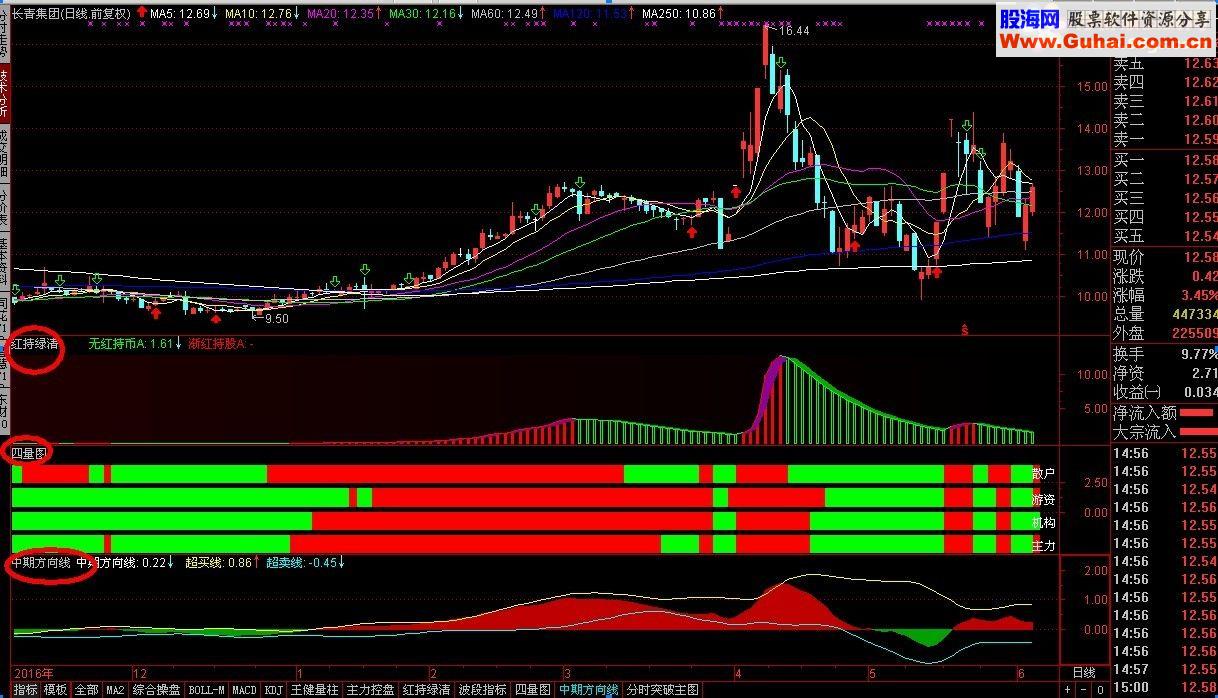Select the 四量图 tab in bottom bar
Image resolution: width=1218 pixels, height=698 pixels.
point(532,690)
